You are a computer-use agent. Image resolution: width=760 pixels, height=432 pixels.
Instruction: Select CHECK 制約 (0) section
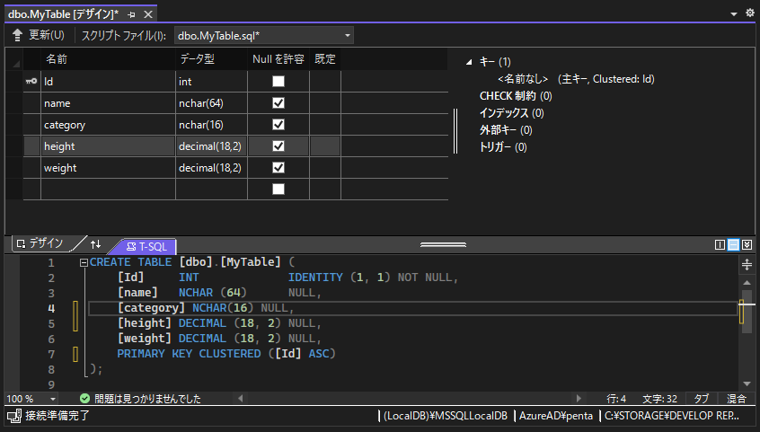516,96
